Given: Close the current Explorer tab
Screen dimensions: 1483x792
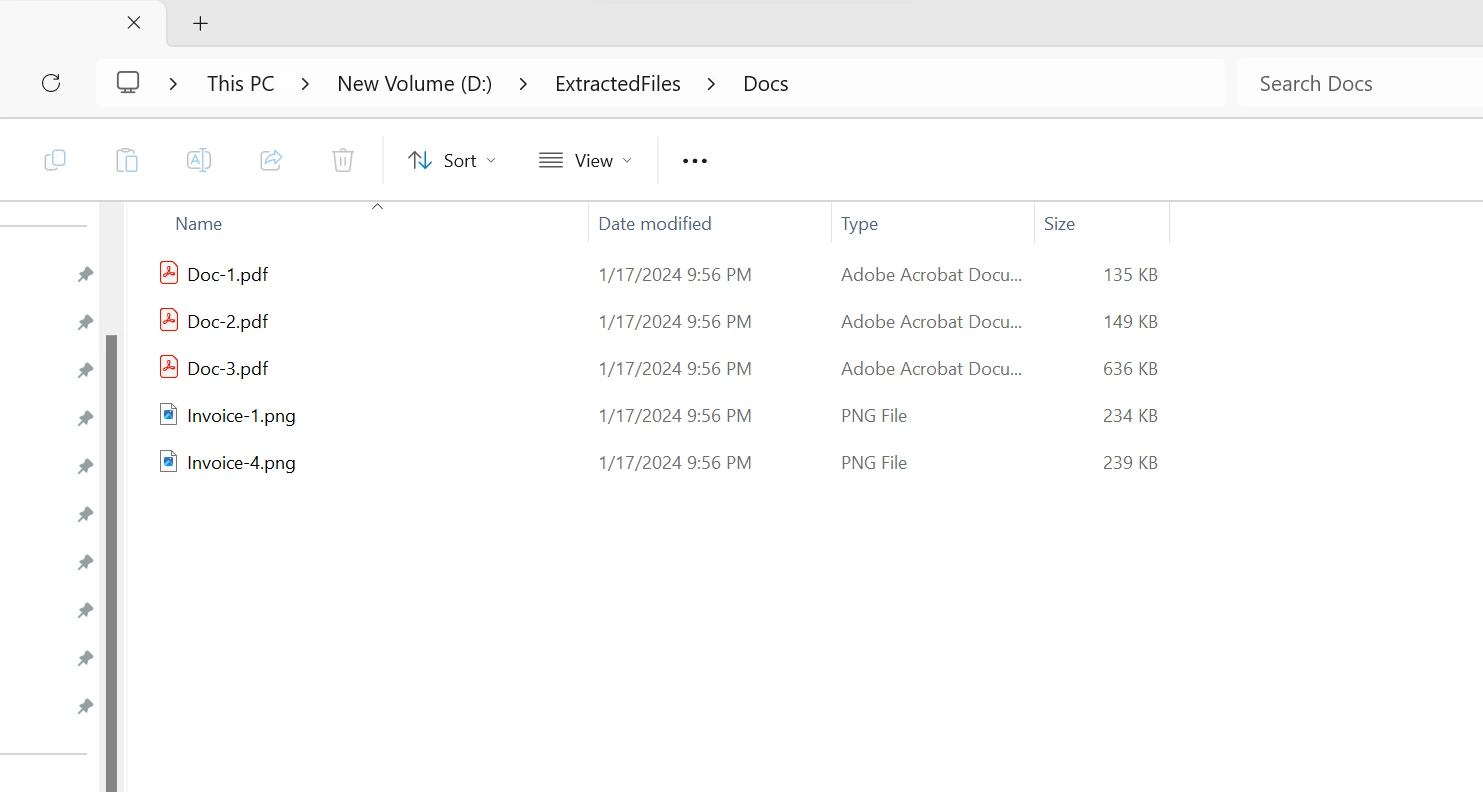Looking at the screenshot, I should 134,23.
